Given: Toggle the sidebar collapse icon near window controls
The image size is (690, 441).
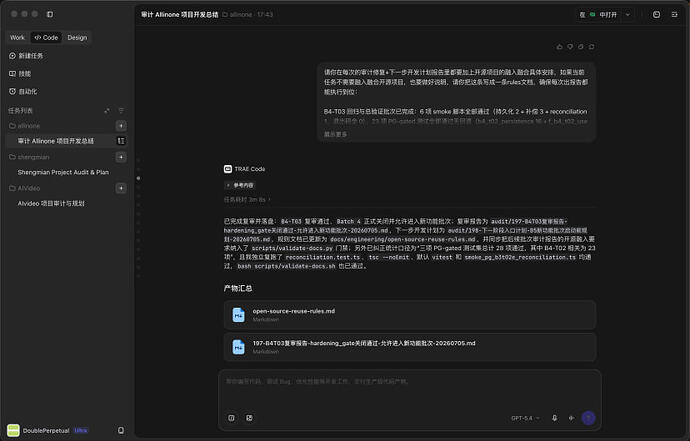Looking at the screenshot, I should pyautogui.click(x=50, y=14).
